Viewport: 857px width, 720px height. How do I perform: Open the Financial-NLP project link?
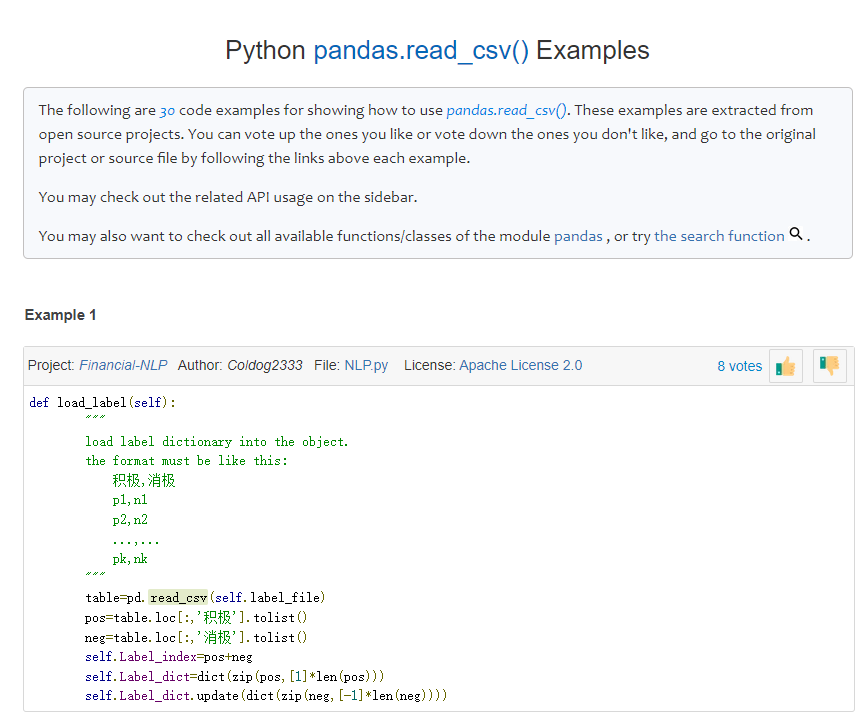click(x=123, y=365)
